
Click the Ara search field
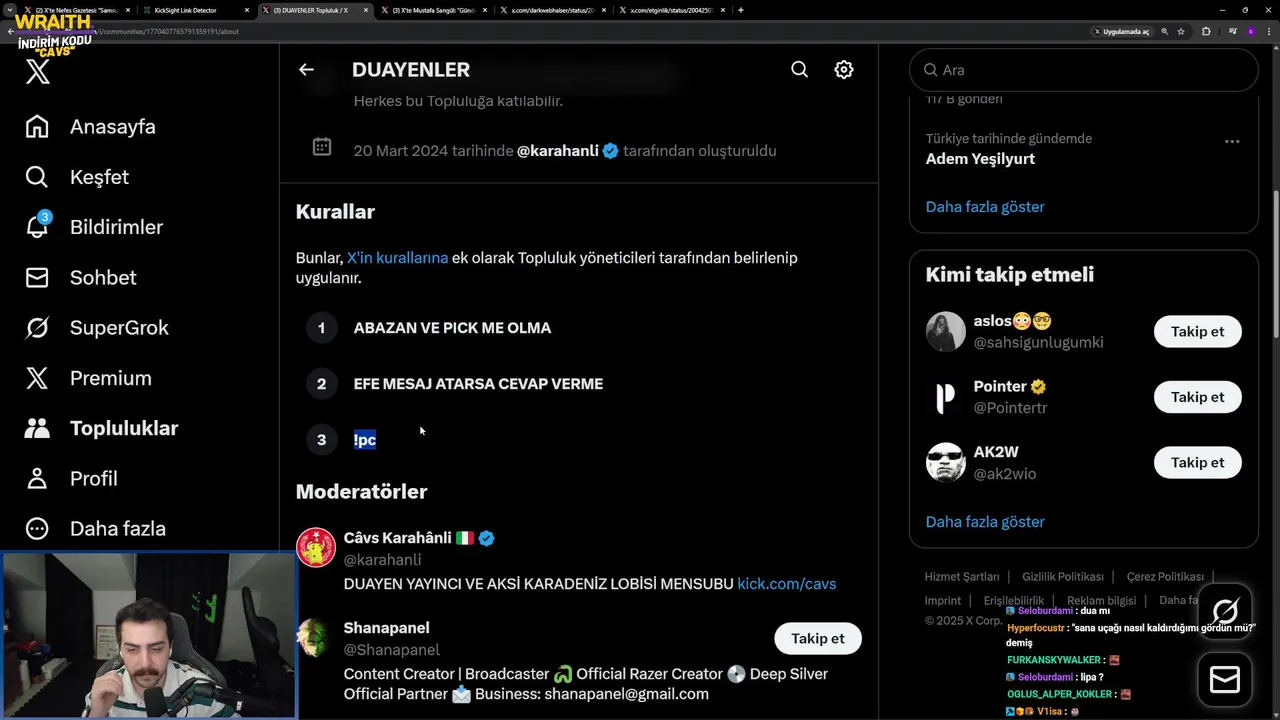click(x=1083, y=70)
